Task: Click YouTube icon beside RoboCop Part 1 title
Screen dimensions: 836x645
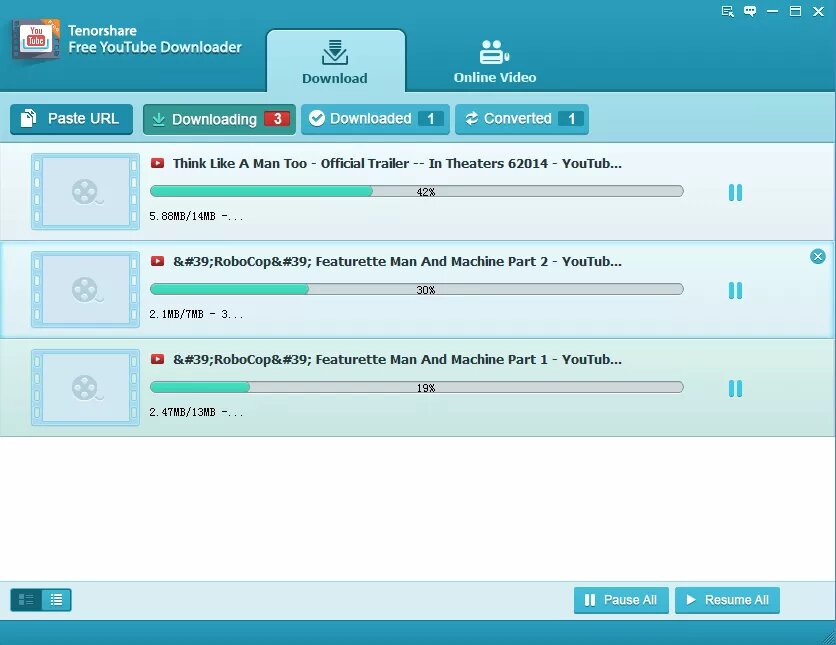Action: (158, 359)
